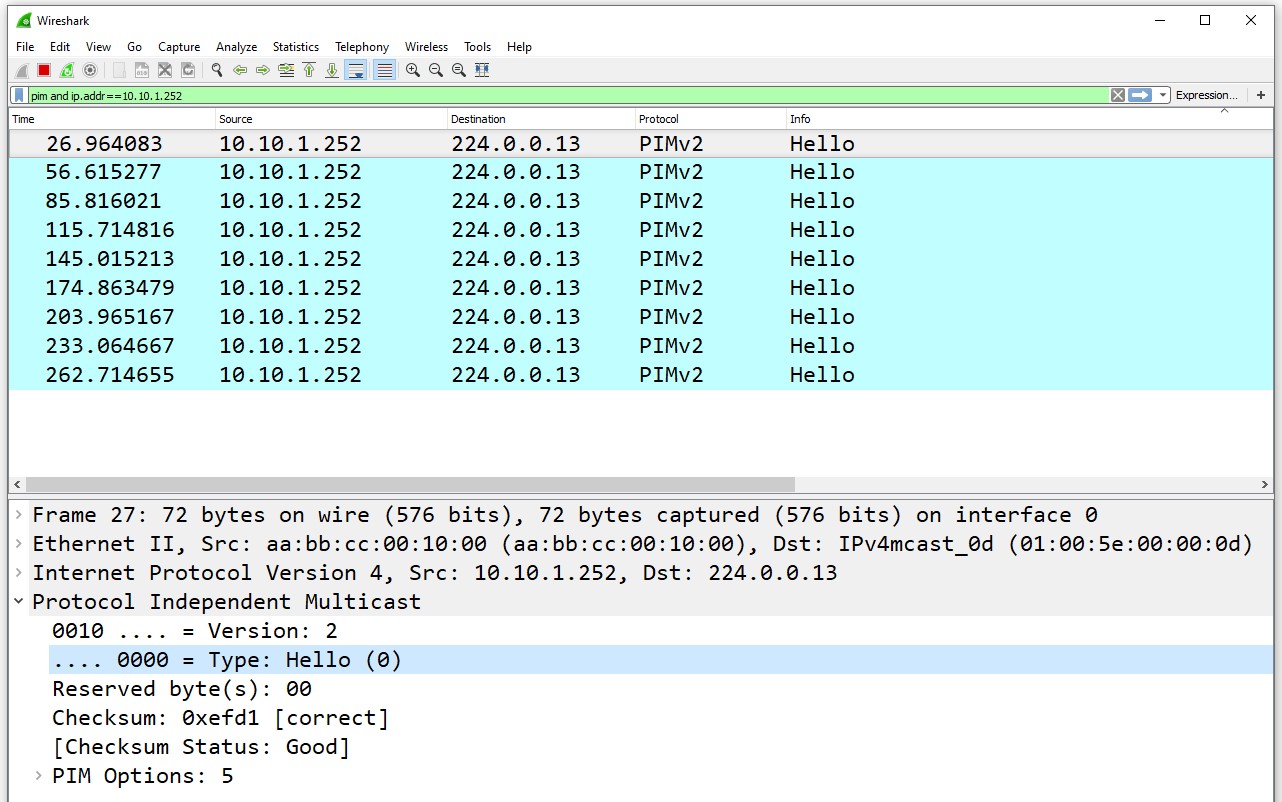This screenshot has width=1282, height=802.
Task: Expand Internet Protocol Version 4 section
Action: [19, 573]
